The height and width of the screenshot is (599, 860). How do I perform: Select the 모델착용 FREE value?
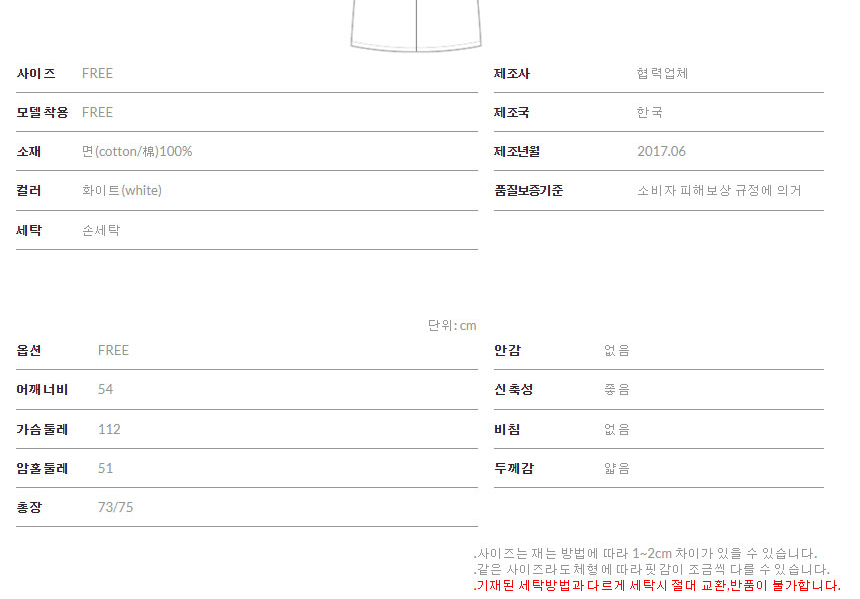pyautogui.click(x=97, y=113)
